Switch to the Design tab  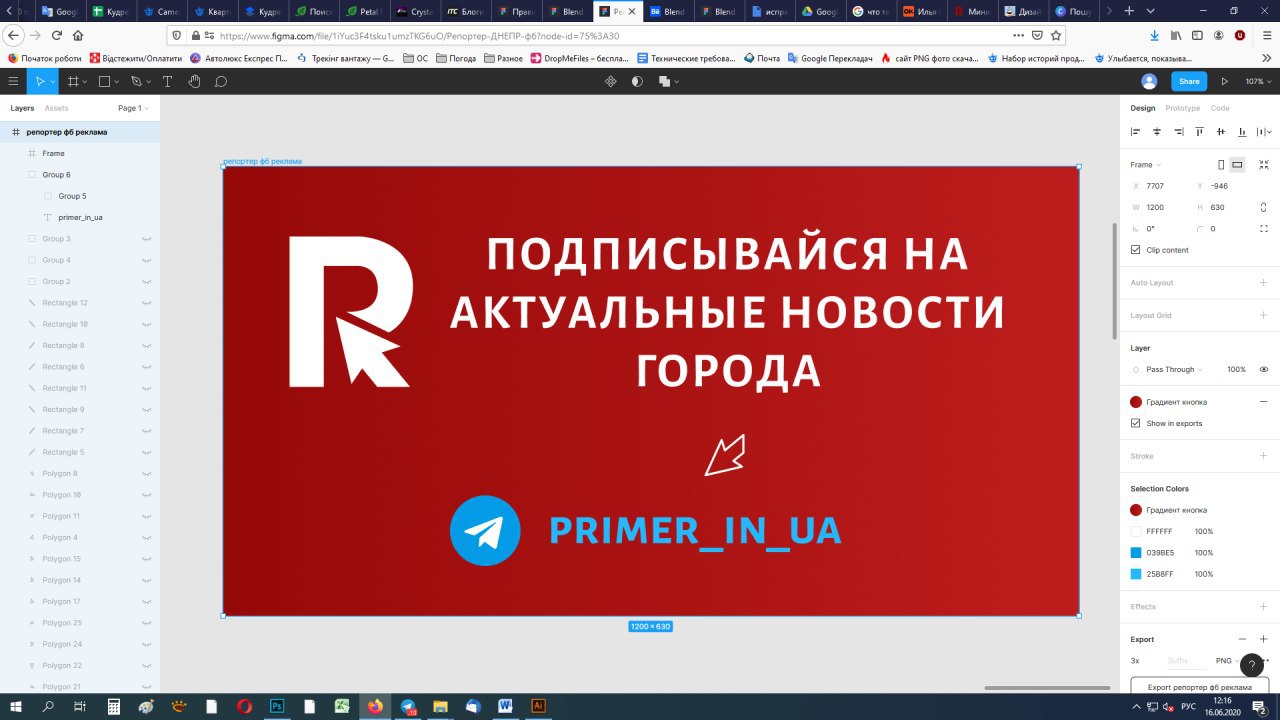coord(1143,108)
